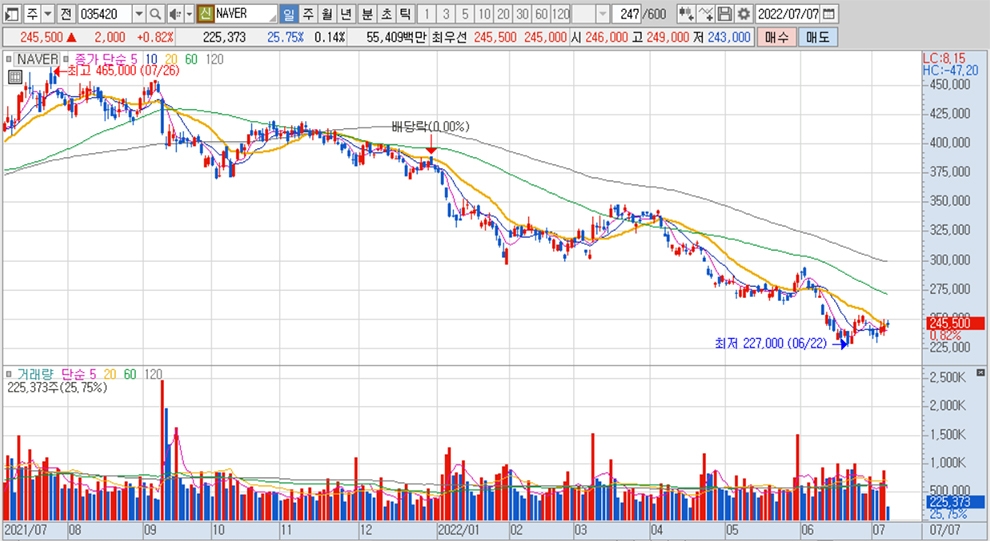Switch to the weekly (주) chart period
Screen dimensions: 990x541
pyautogui.click(x=307, y=14)
